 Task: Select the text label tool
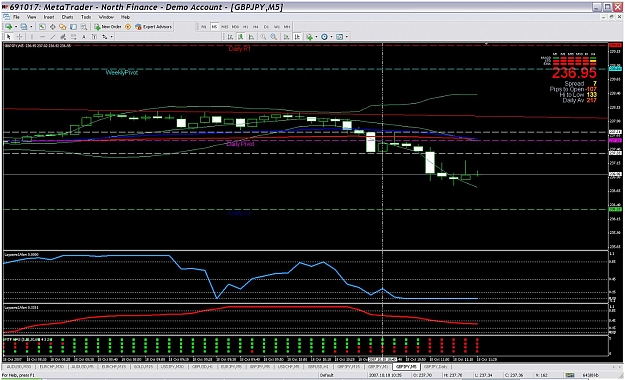point(94,37)
